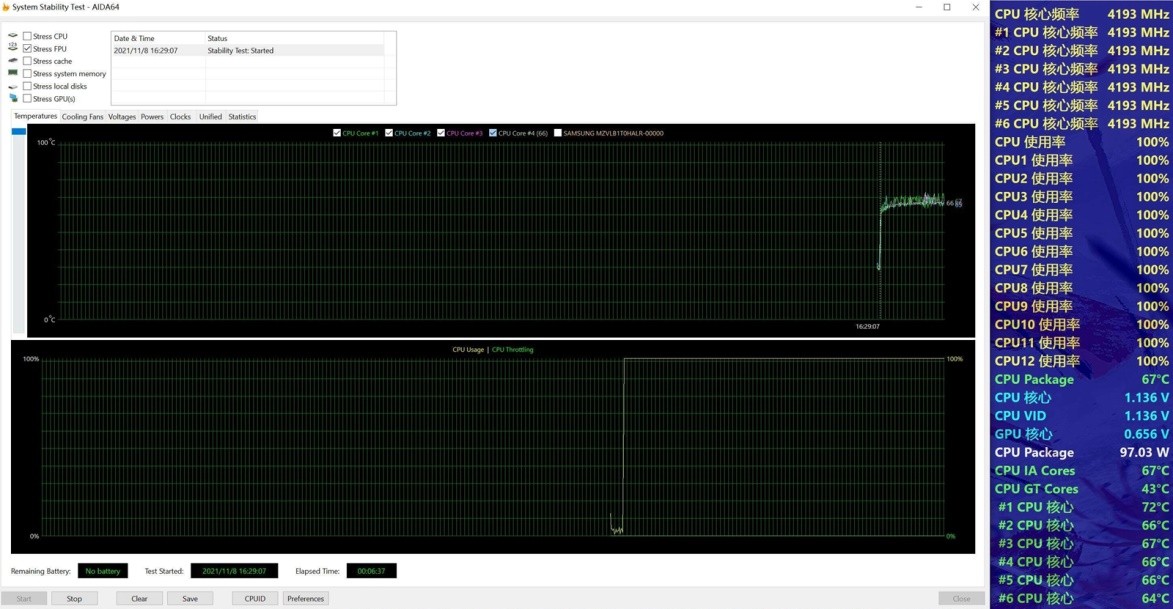Click the 2021/11/8 16:29:07 log entry
Viewport: 1173px width, 609px height.
click(x=146, y=50)
